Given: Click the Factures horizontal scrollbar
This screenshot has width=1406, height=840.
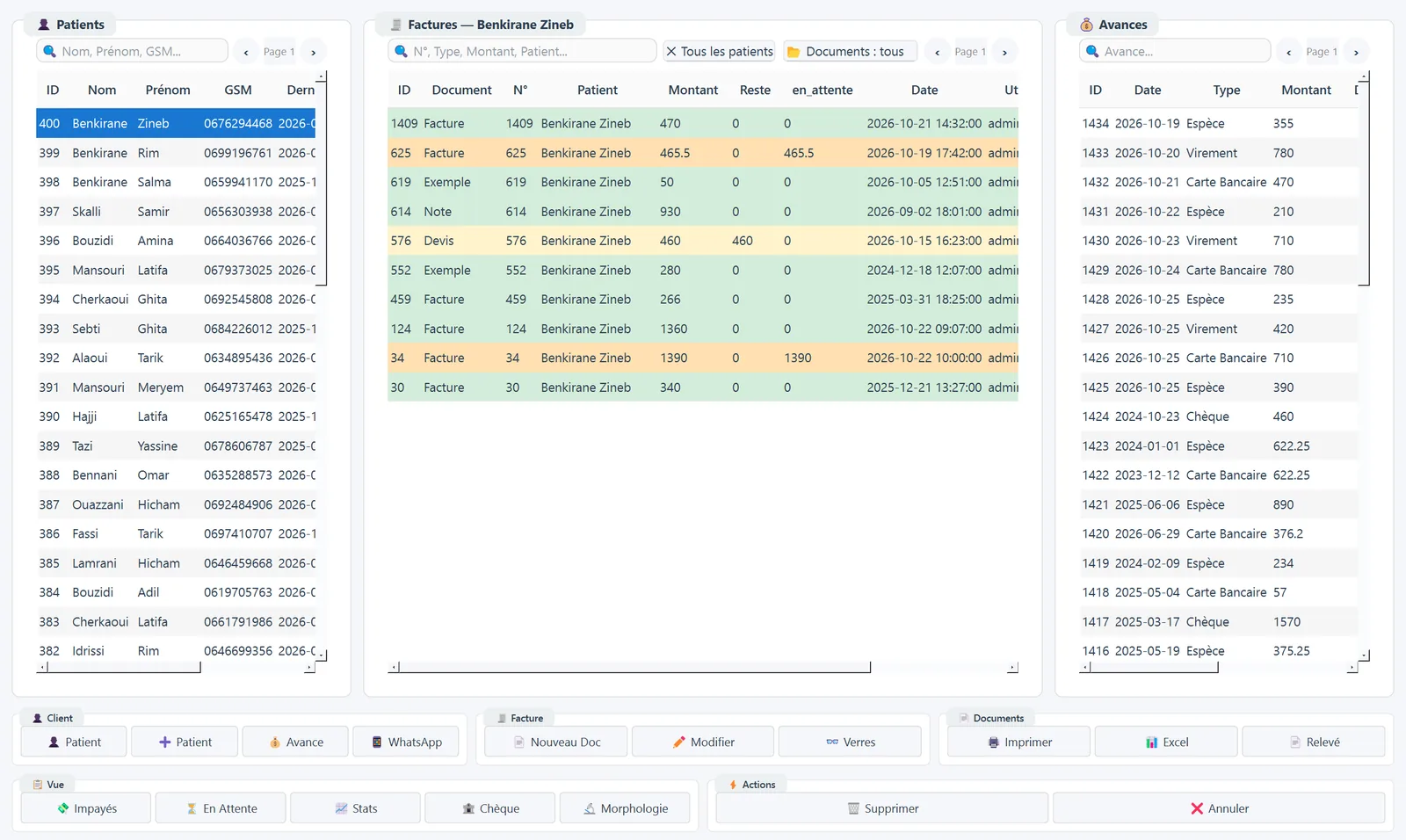Looking at the screenshot, I should (634, 668).
